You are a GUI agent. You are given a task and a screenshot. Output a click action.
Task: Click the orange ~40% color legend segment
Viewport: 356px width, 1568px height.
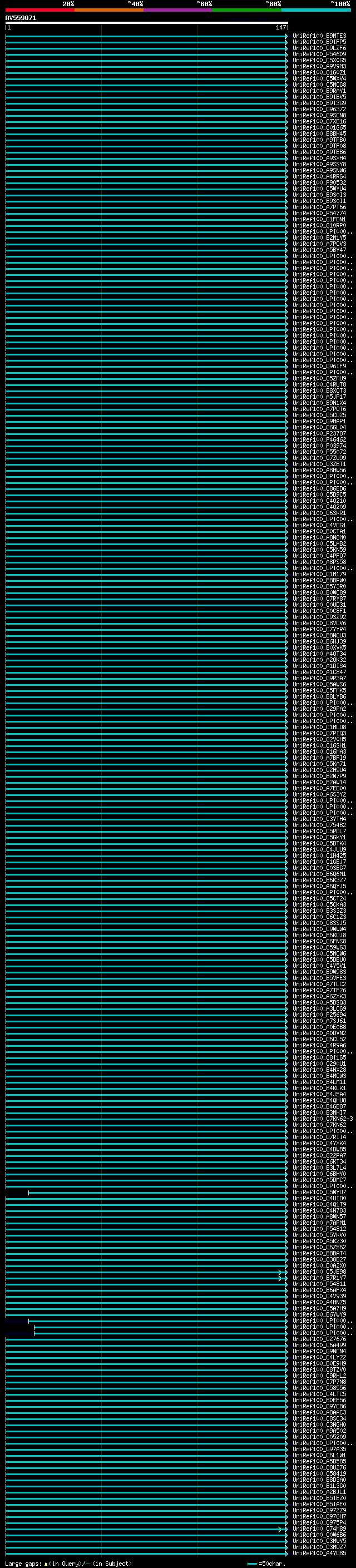(x=109, y=11)
